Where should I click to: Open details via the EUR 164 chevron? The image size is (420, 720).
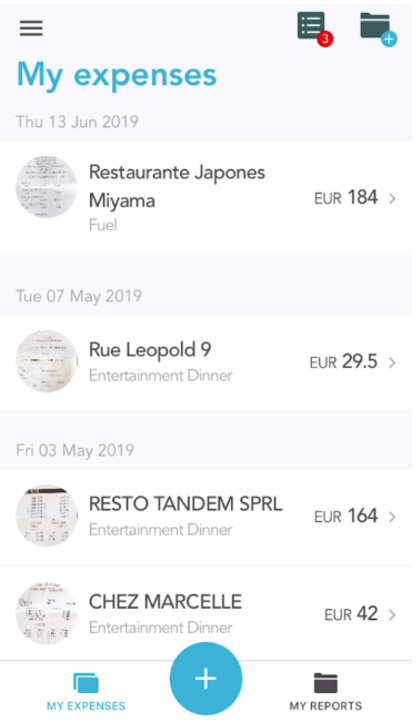(x=392, y=517)
